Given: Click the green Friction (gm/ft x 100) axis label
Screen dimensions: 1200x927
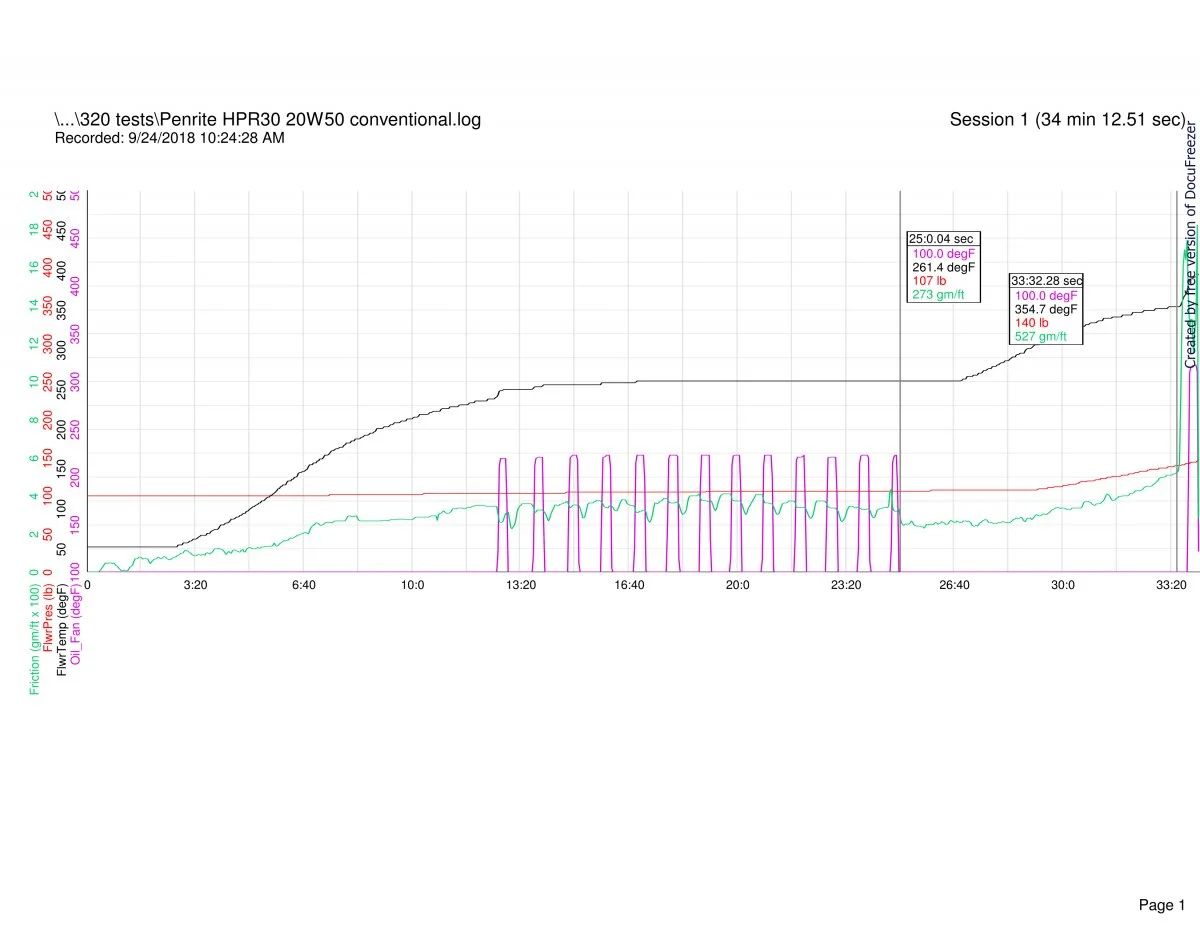Looking at the screenshot, I should (x=34, y=640).
